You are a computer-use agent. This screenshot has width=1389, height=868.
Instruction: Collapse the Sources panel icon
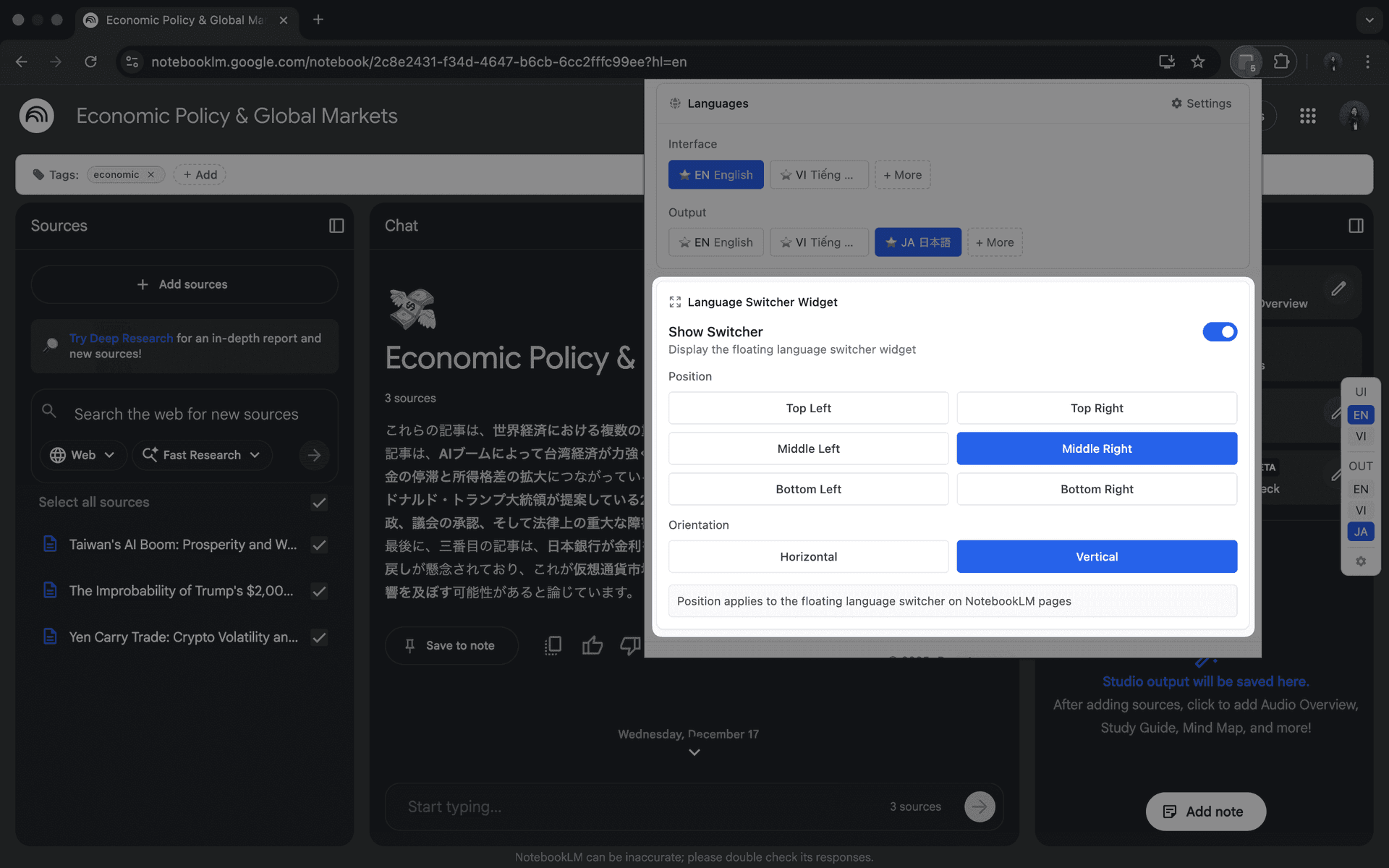(336, 226)
